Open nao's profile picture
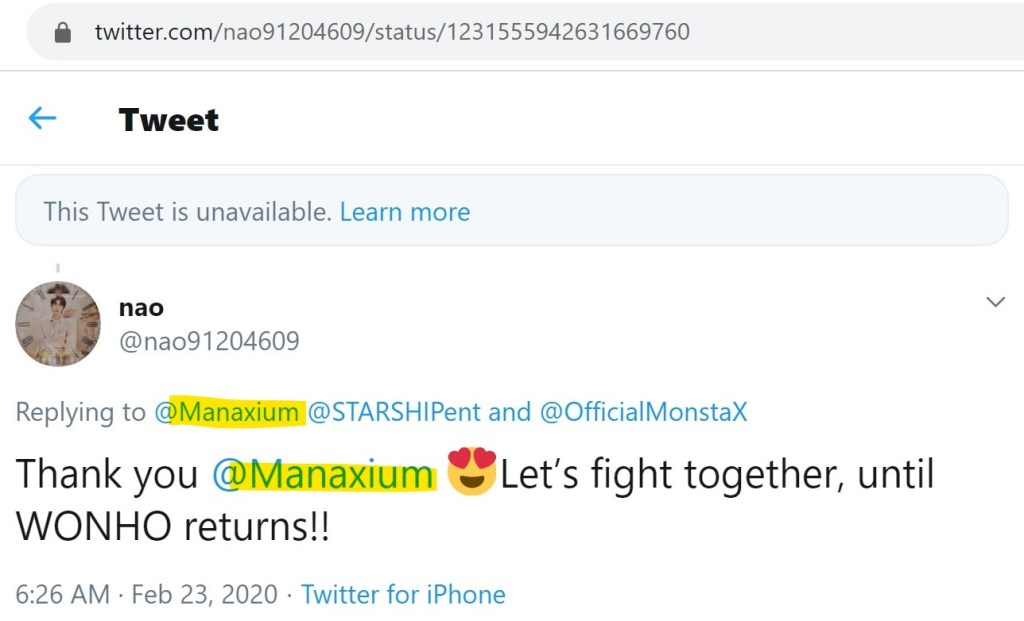The width and height of the screenshot is (1024, 621). pos(58,323)
